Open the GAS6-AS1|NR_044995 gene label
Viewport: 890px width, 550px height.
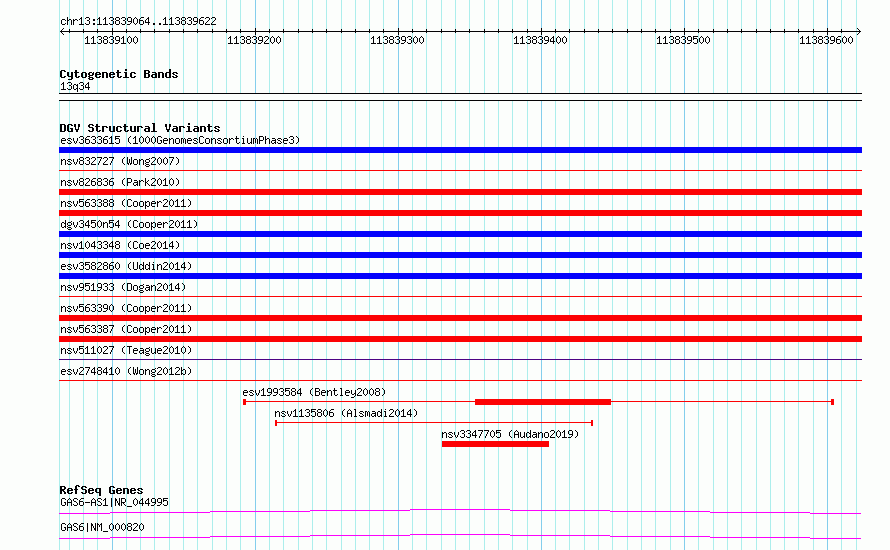[114, 502]
